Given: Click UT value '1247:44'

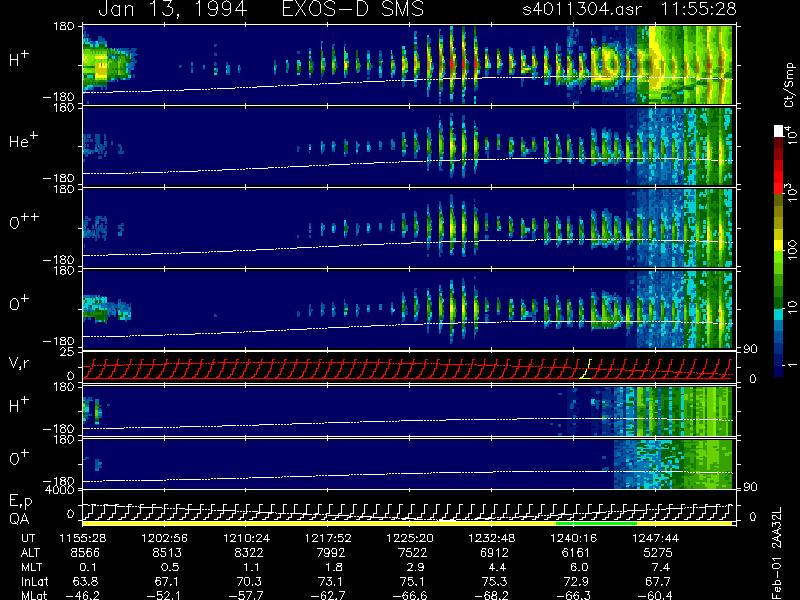Looking at the screenshot, I should click(656, 538).
